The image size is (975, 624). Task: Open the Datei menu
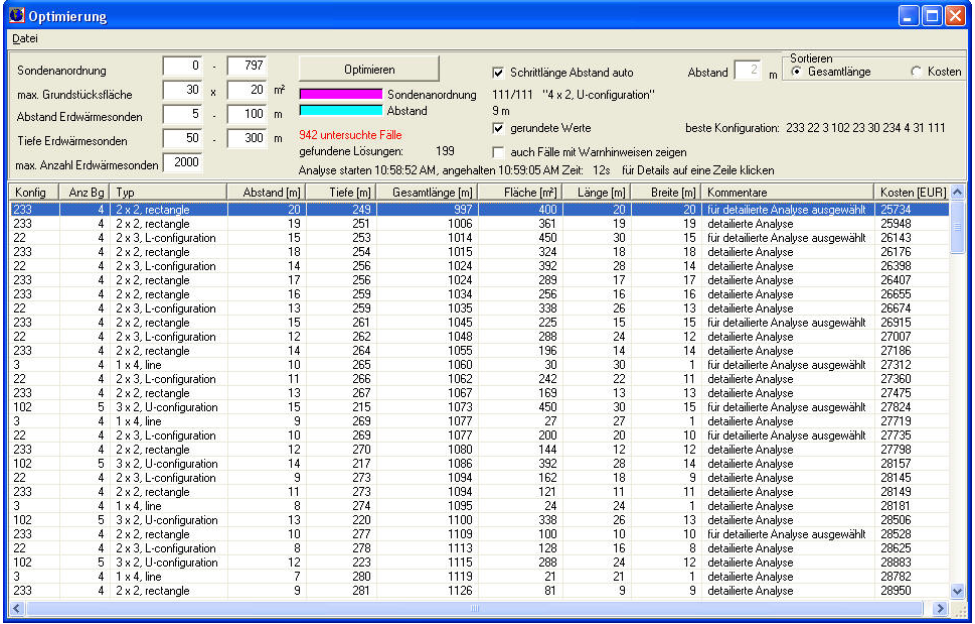(x=23, y=38)
